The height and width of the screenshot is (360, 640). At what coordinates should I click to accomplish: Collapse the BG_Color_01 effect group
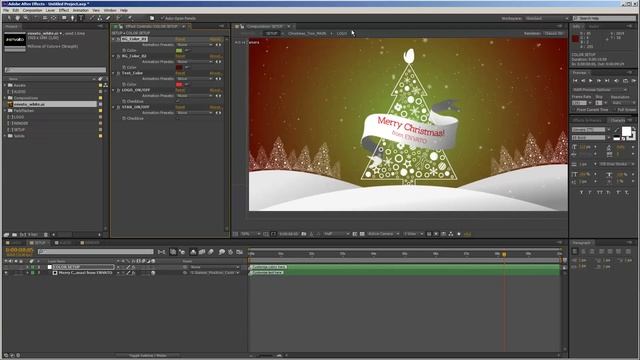pos(113,39)
